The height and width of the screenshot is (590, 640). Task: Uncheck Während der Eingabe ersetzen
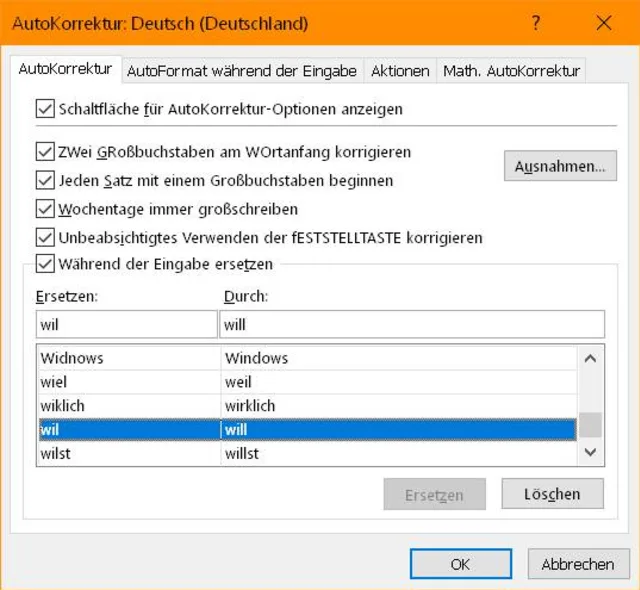click(x=45, y=265)
